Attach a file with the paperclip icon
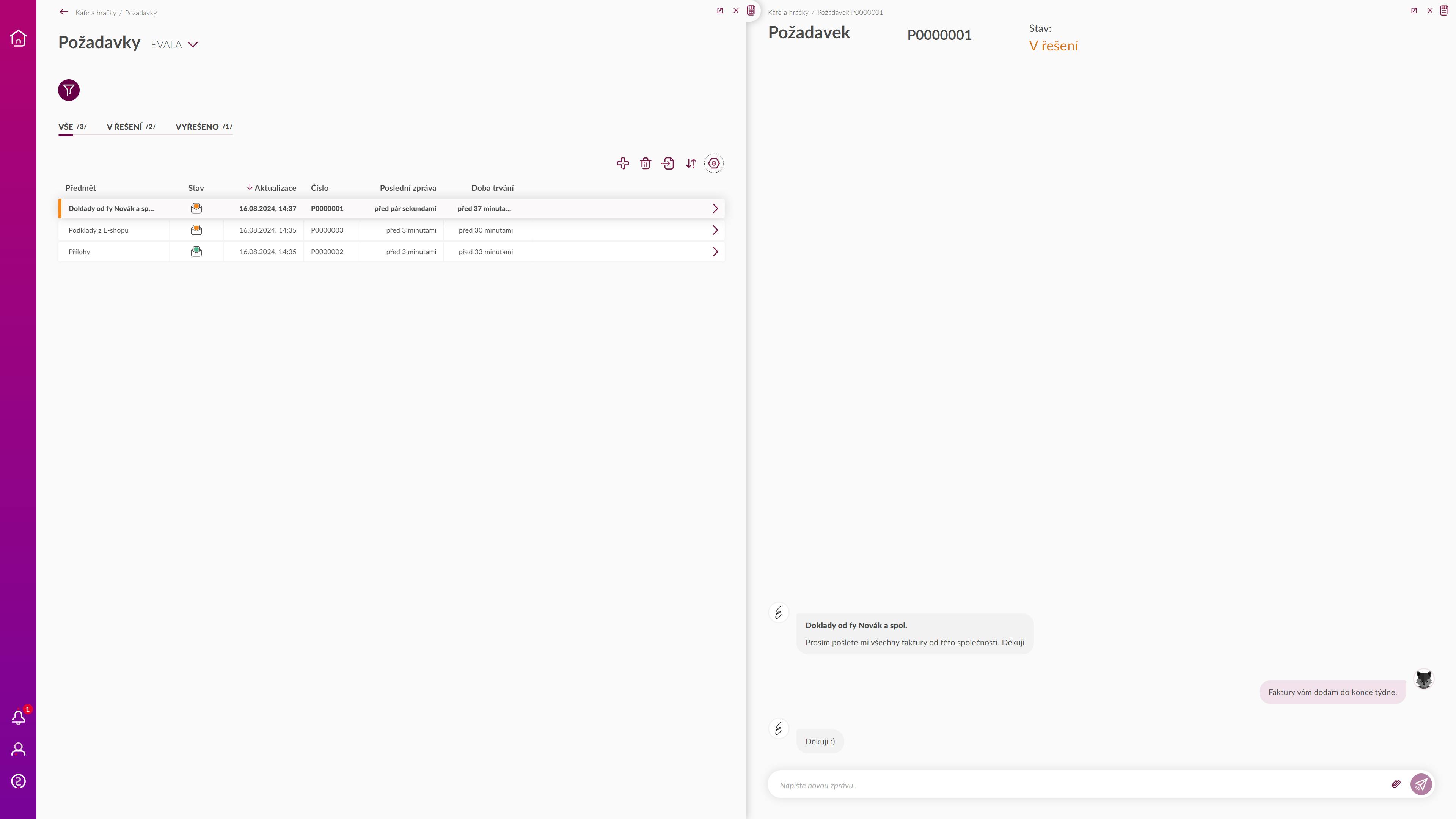This screenshot has width=1456, height=819. tap(1396, 784)
